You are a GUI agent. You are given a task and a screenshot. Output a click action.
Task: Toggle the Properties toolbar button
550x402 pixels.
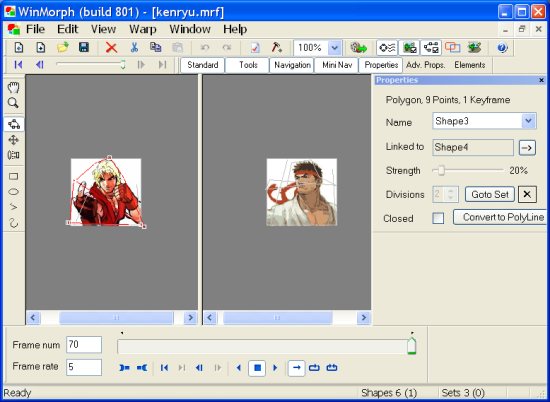(381, 65)
